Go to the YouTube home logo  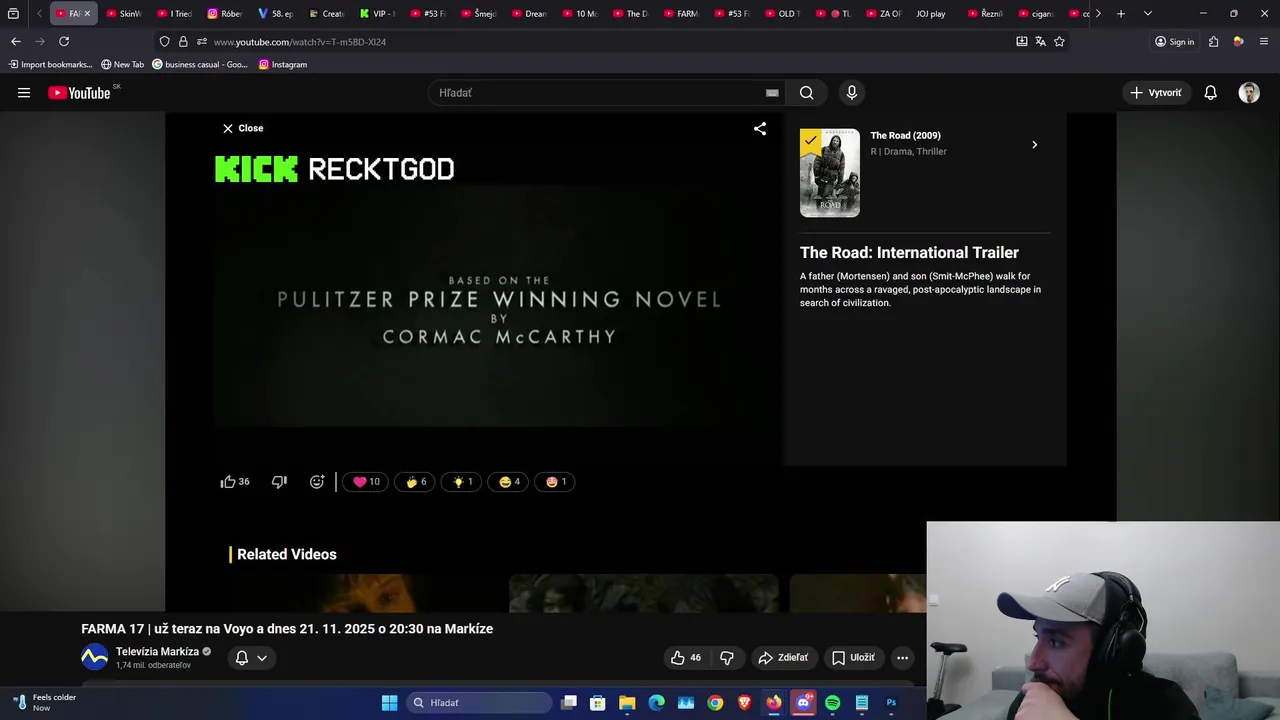pos(79,93)
